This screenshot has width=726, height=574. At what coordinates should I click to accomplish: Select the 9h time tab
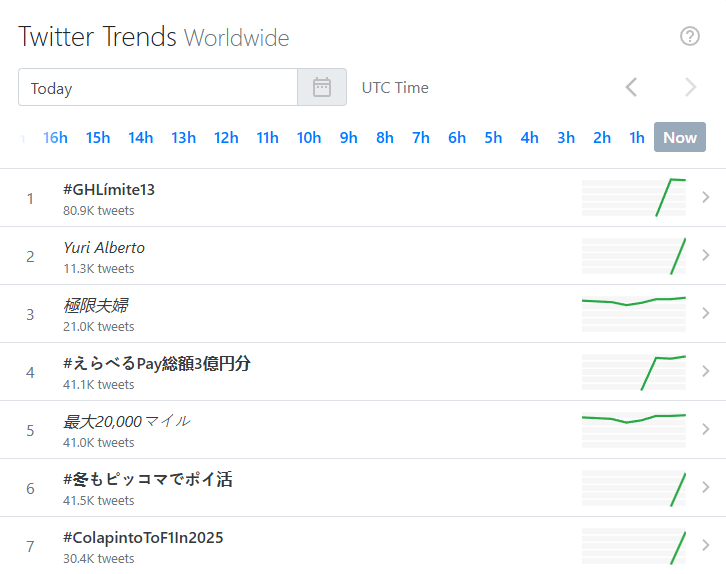[x=348, y=137]
